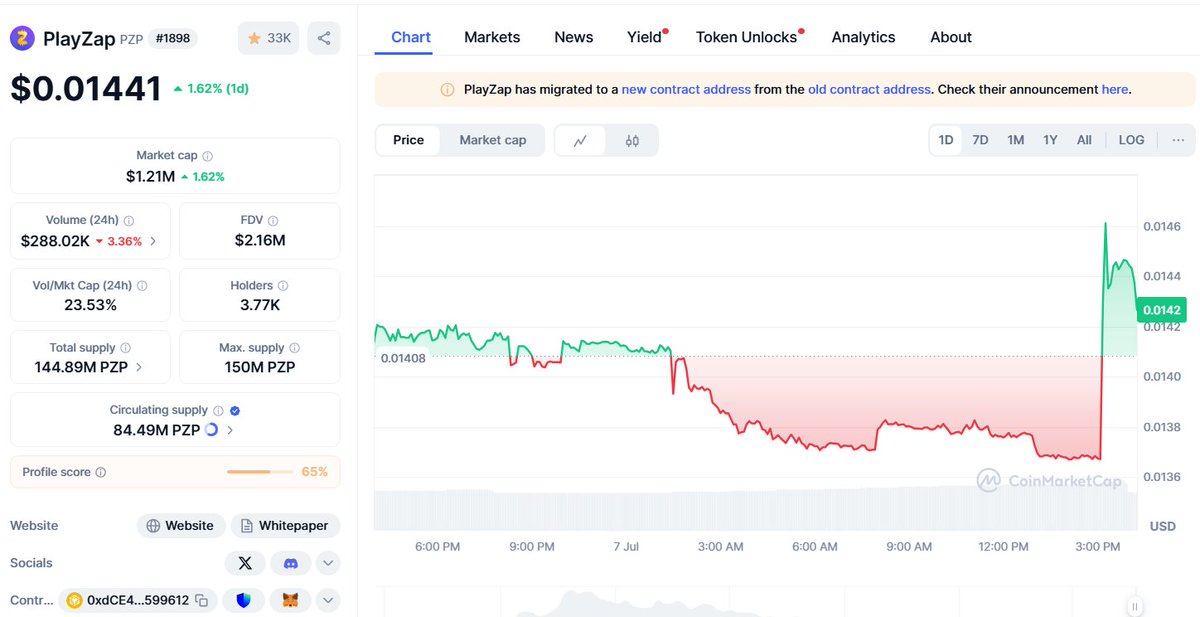Click the USD currency label on chart
Viewport: 1200px width, 617px height.
coord(1162,525)
